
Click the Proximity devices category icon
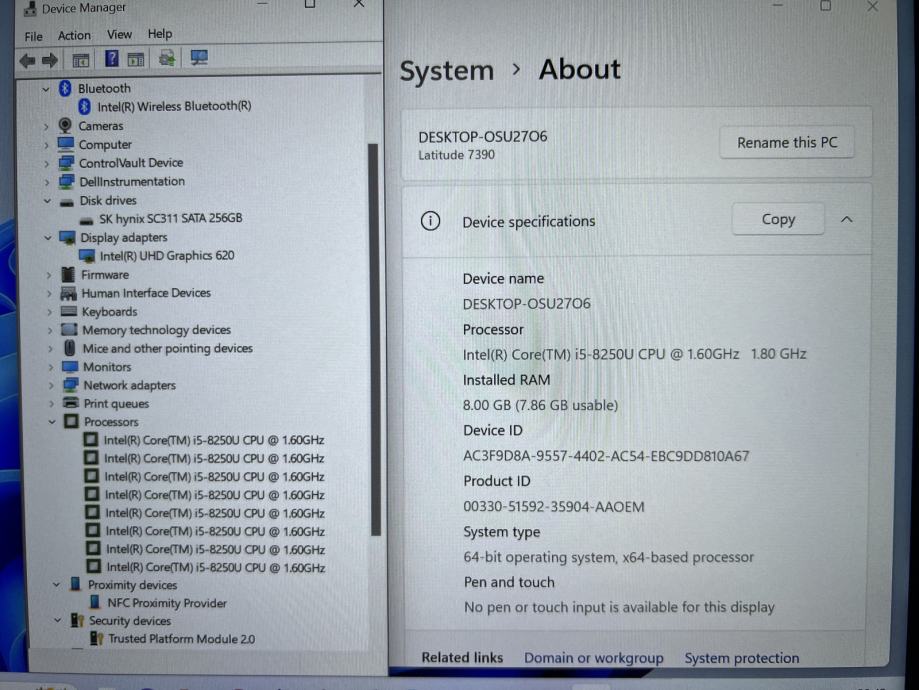[75, 584]
